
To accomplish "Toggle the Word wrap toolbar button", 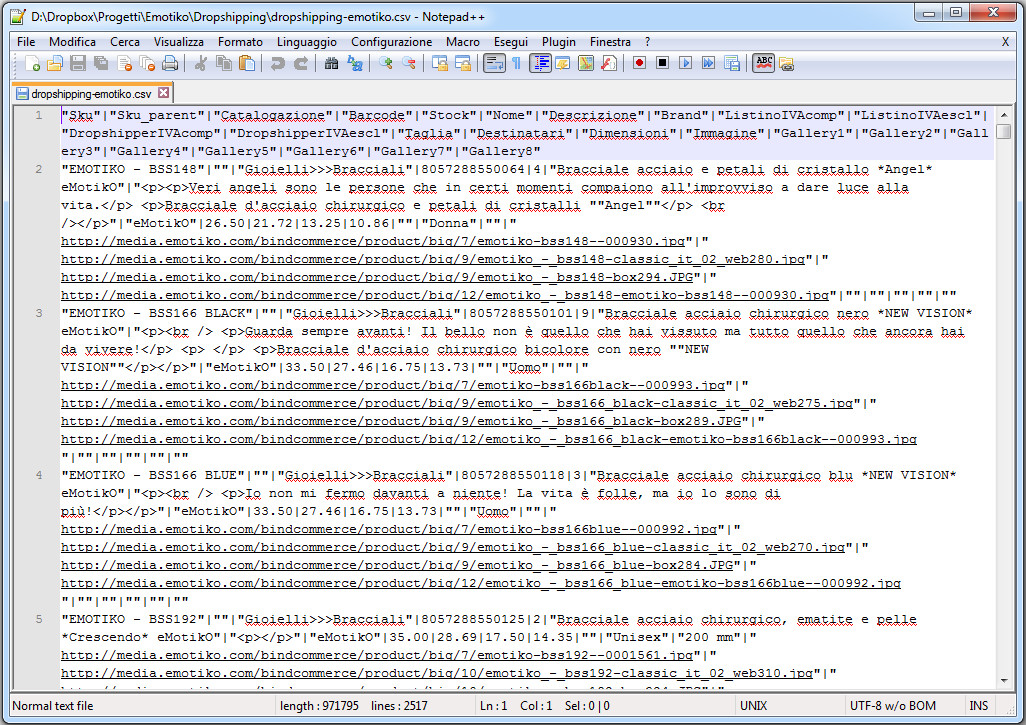I will pyautogui.click(x=493, y=64).
